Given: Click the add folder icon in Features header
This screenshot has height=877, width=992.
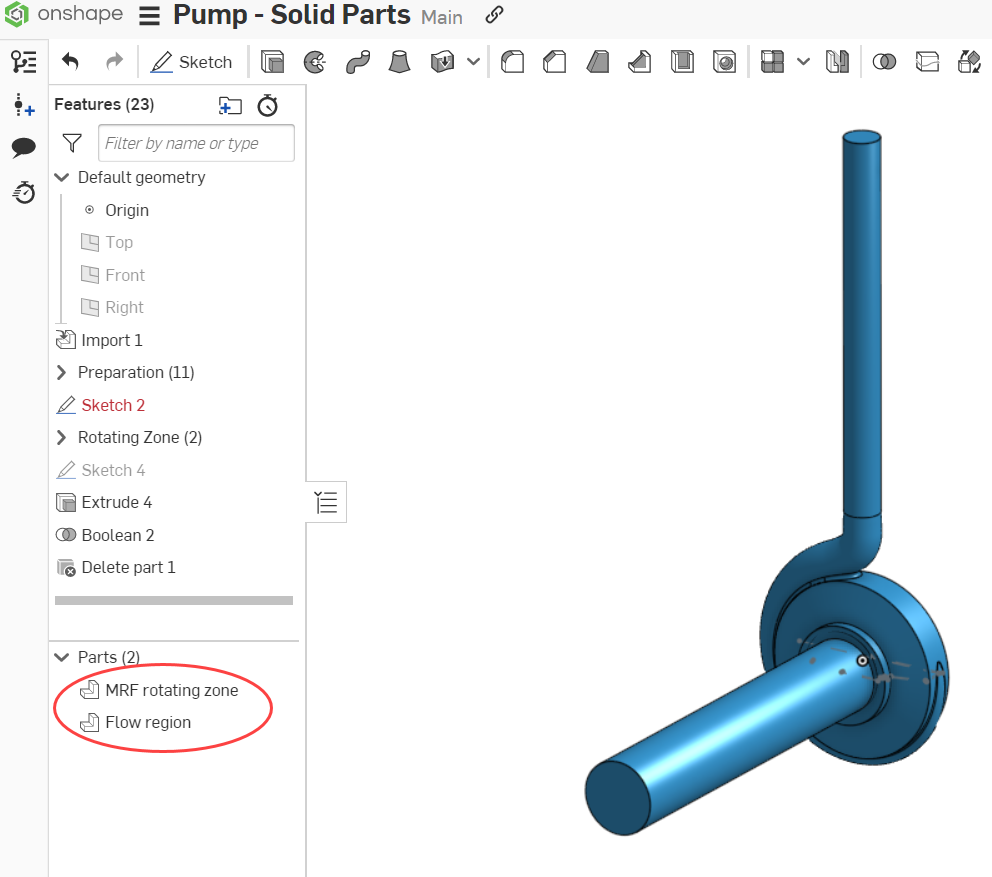Looking at the screenshot, I should pyautogui.click(x=230, y=105).
